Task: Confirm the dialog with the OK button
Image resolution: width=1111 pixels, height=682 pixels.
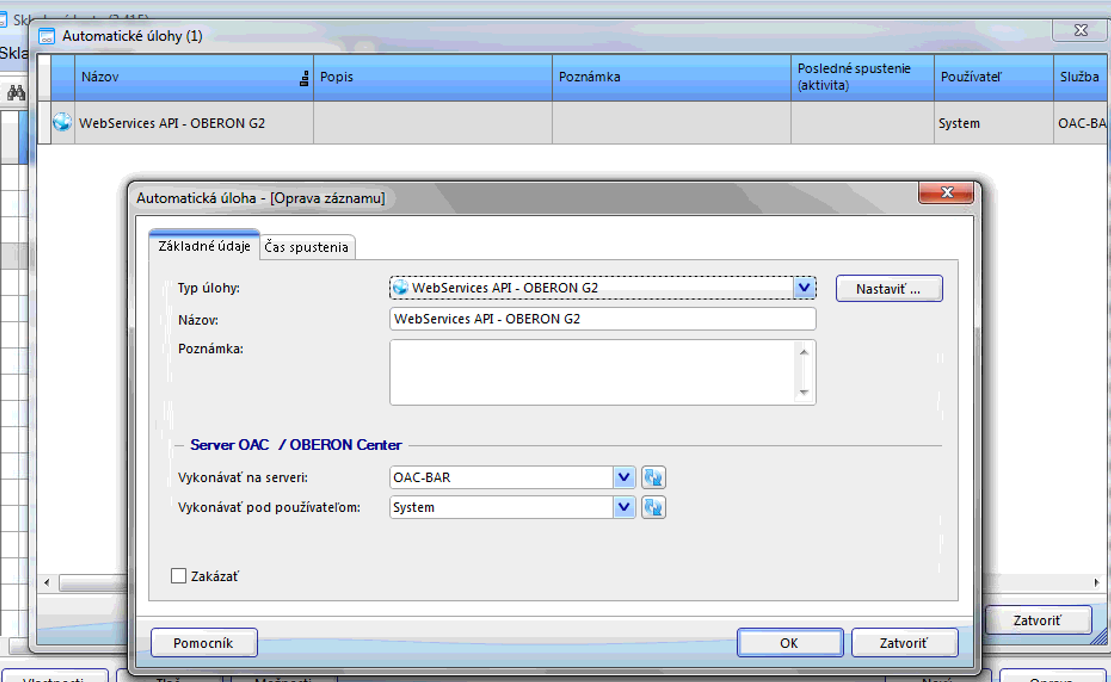Action: (x=789, y=643)
